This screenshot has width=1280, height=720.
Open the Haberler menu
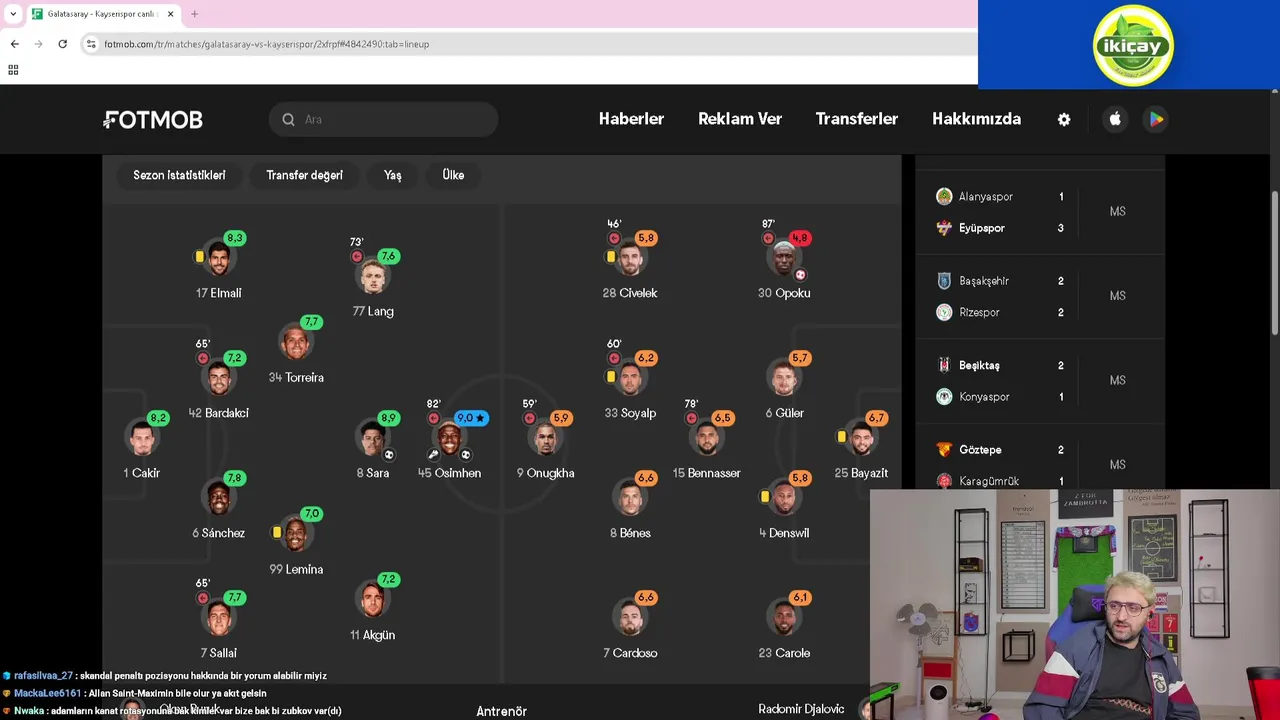coord(631,119)
